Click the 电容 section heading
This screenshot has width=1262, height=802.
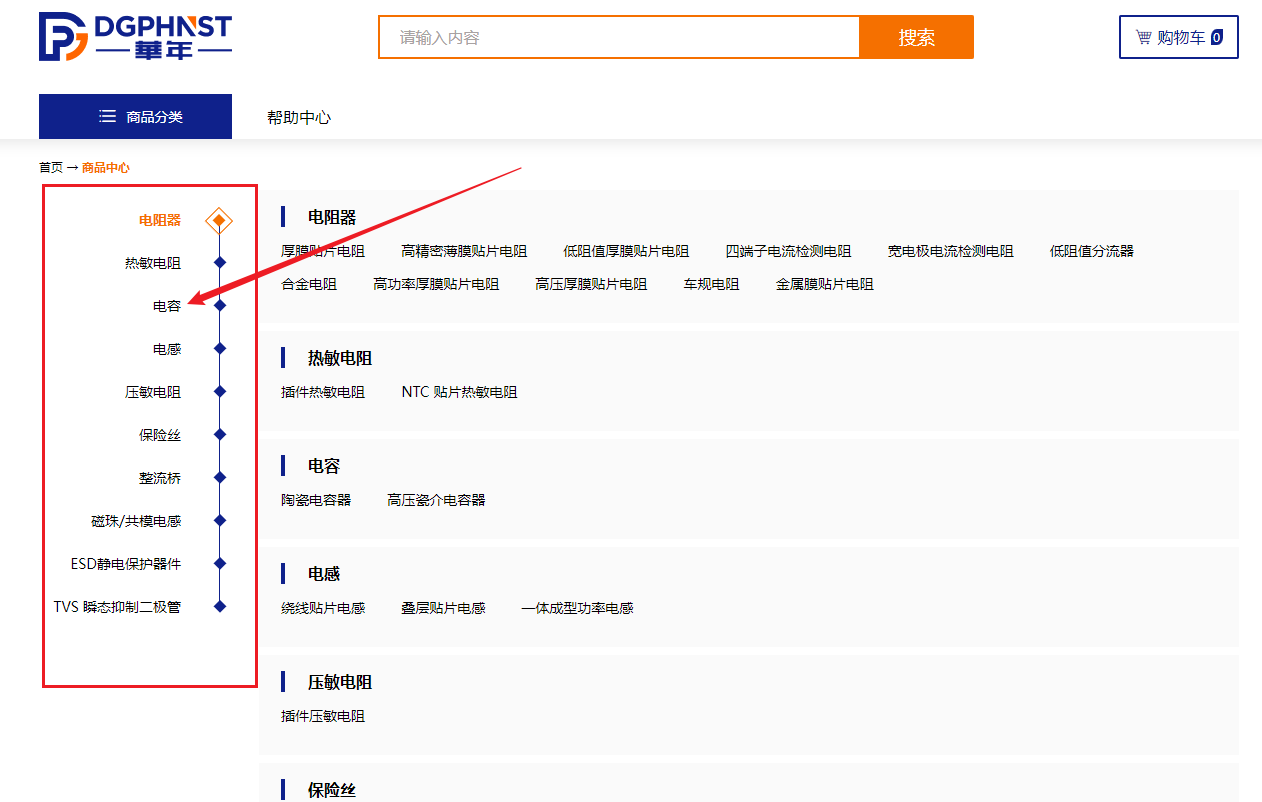324,466
